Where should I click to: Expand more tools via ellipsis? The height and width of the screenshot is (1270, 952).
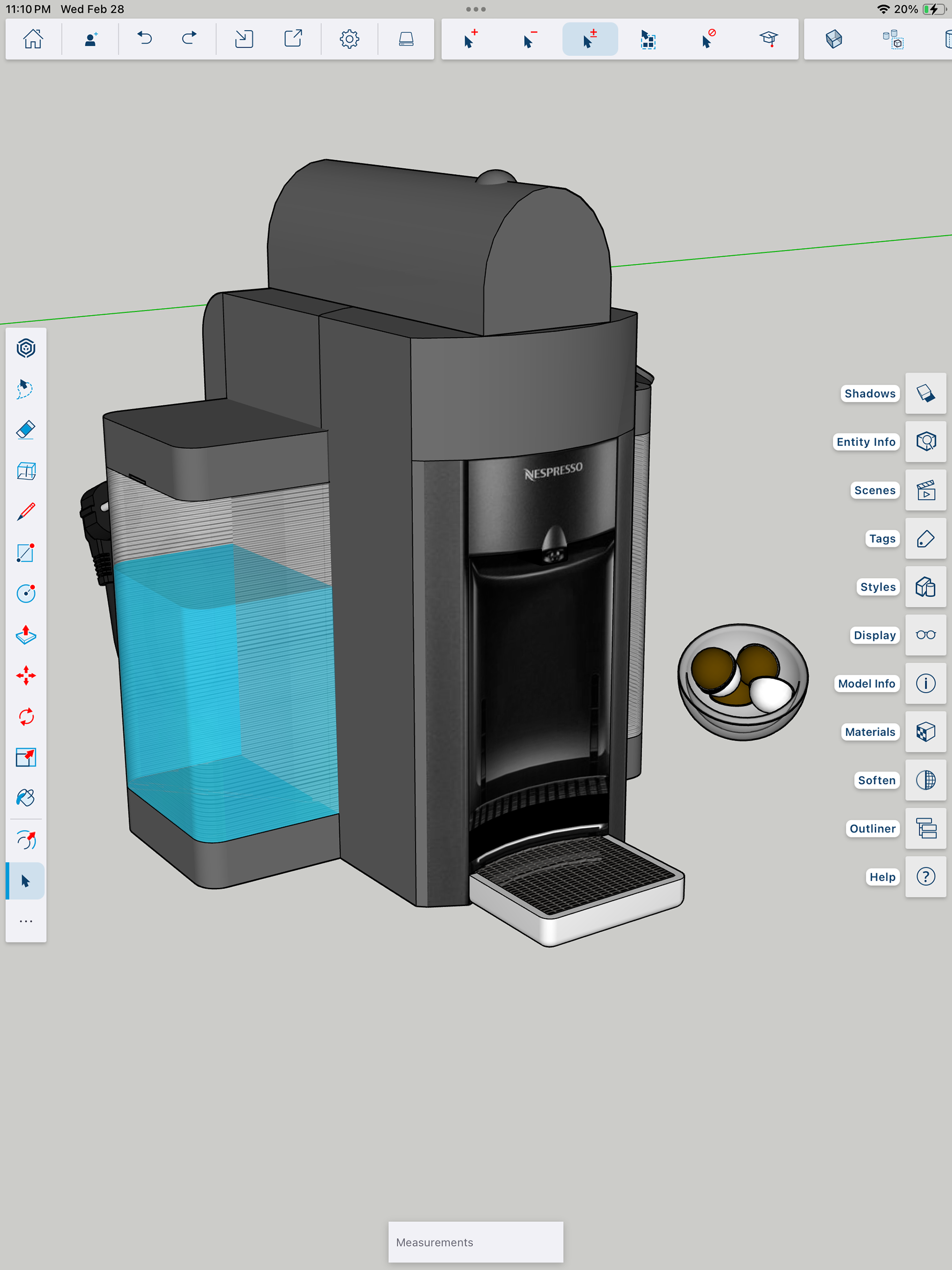pyautogui.click(x=26, y=921)
